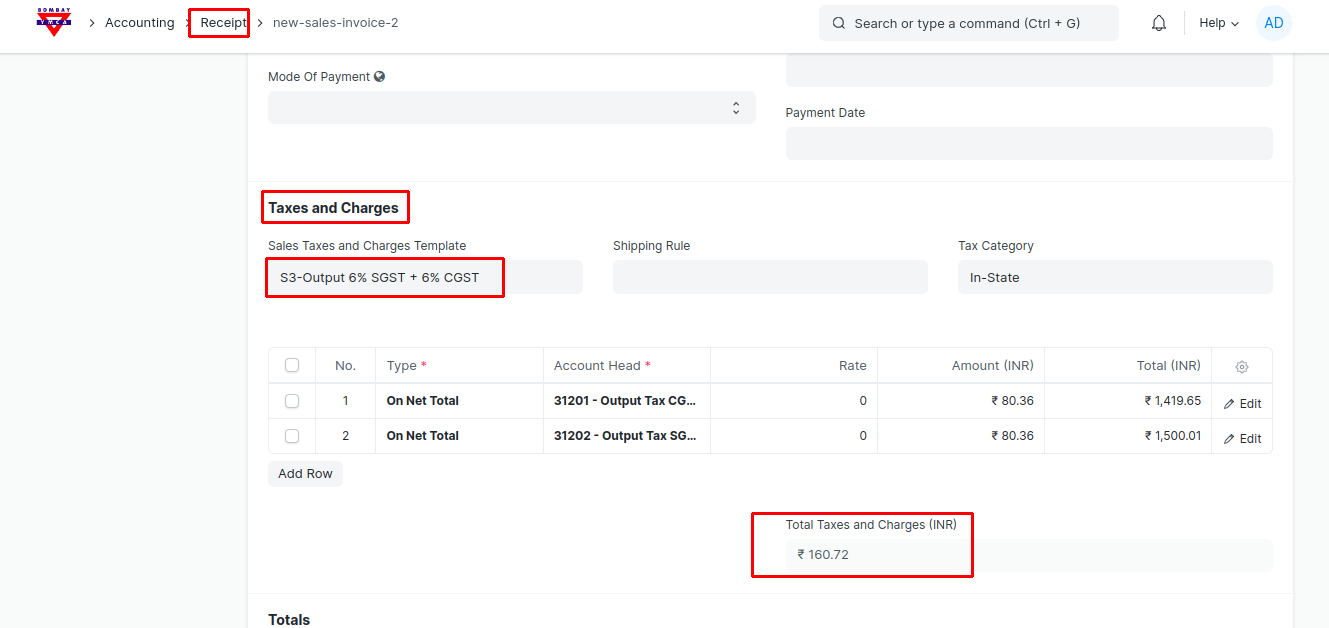The width and height of the screenshot is (1329, 628).
Task: Click the Payment Date field
Action: pos(1028,143)
